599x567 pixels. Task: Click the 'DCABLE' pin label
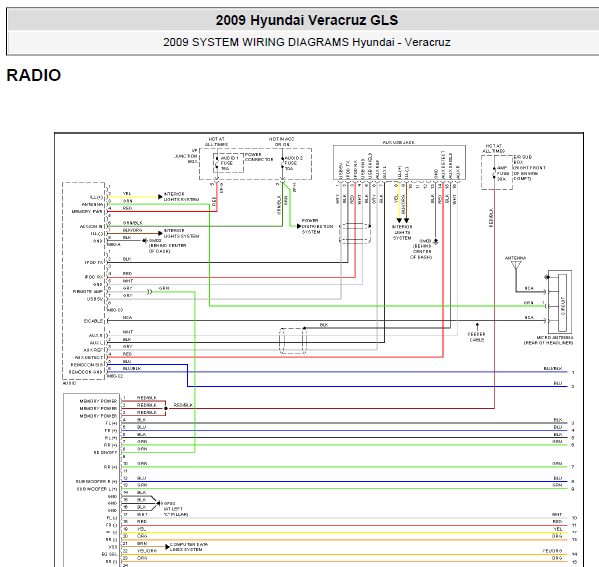pyautogui.click(x=93, y=321)
